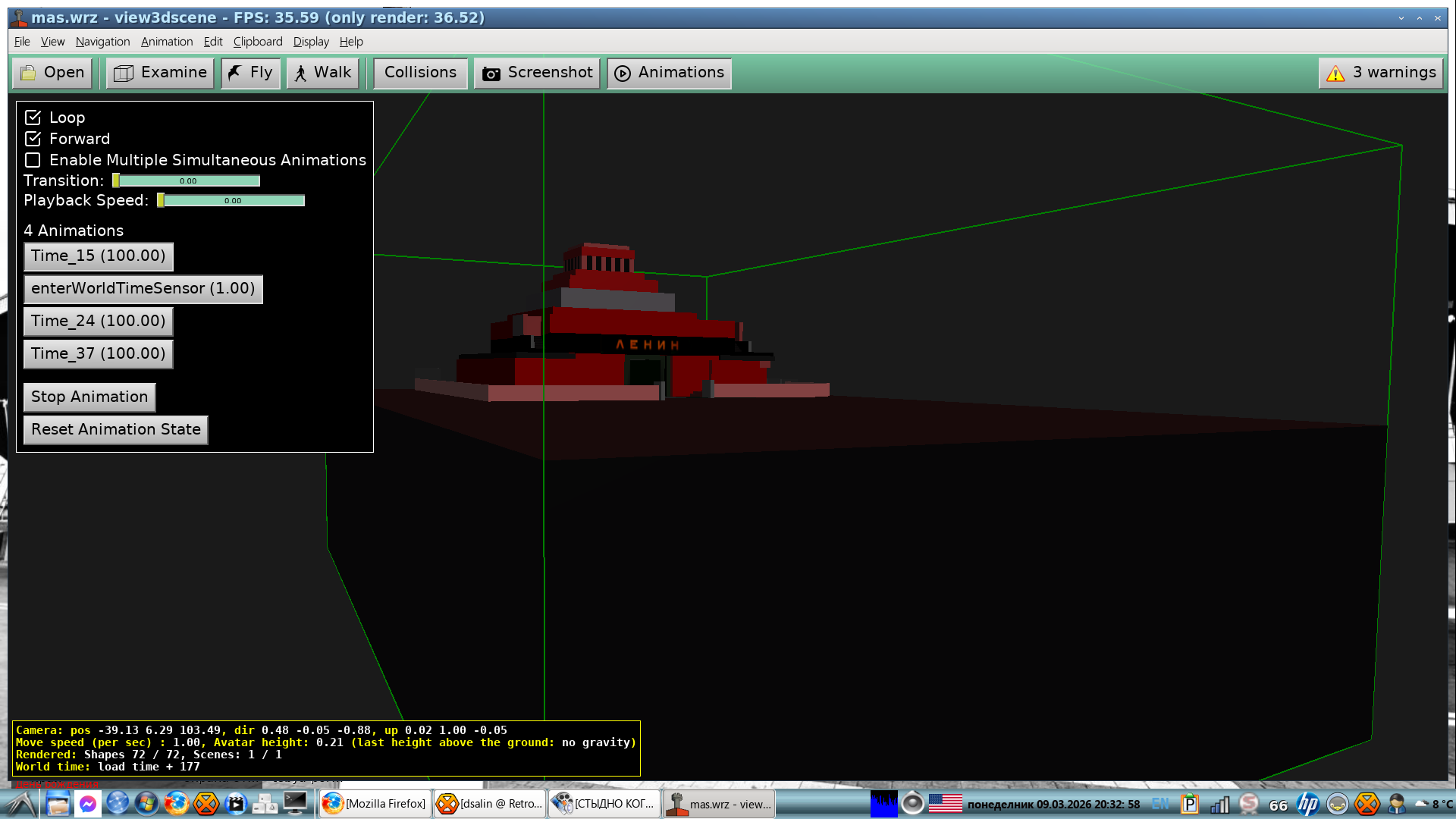Screen dimensions: 1456x819
Task: Toggle the Forward checkbox
Action: [33, 139]
